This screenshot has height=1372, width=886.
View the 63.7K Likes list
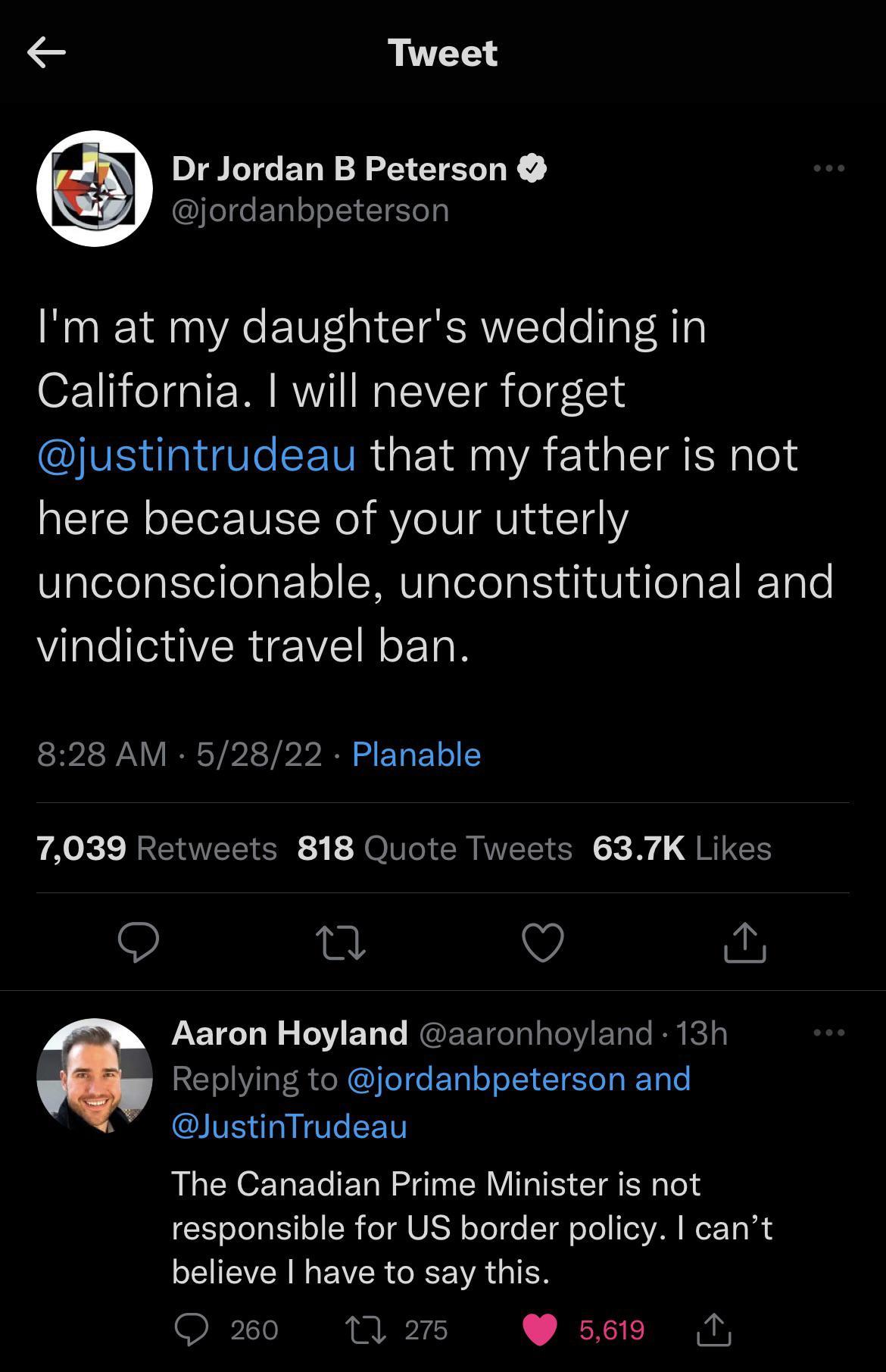tap(681, 849)
